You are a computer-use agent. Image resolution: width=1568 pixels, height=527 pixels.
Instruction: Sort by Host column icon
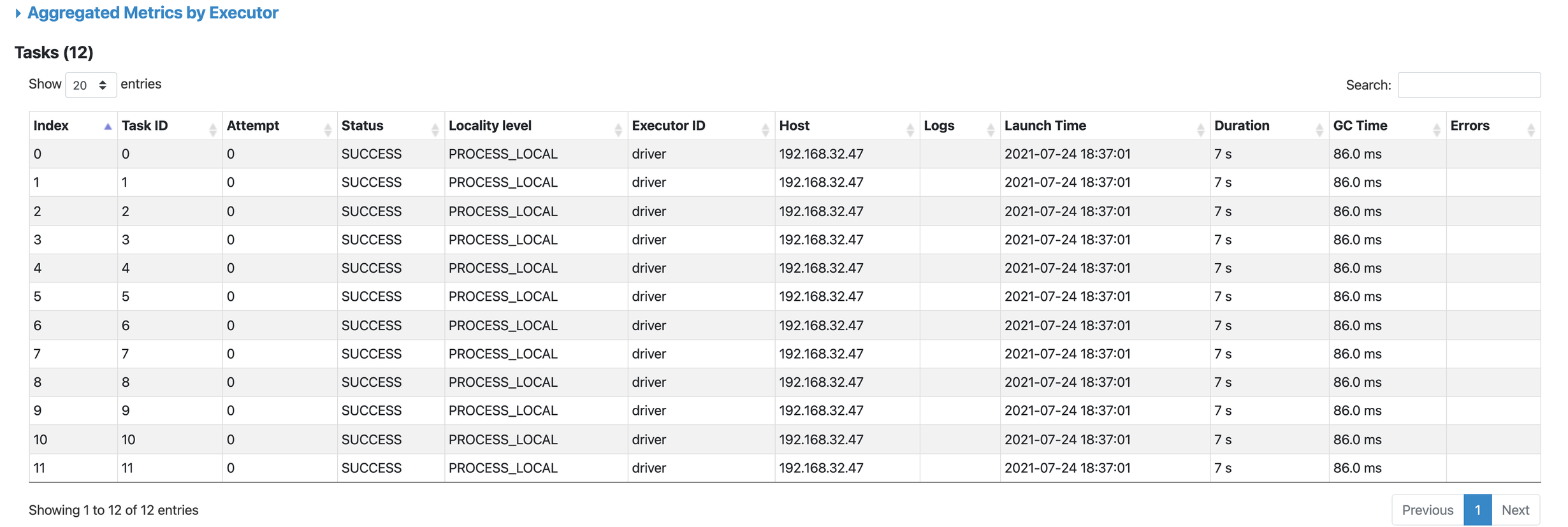(x=910, y=129)
